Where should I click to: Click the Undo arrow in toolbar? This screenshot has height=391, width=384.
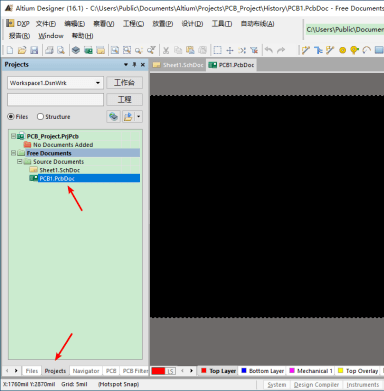[269, 50]
